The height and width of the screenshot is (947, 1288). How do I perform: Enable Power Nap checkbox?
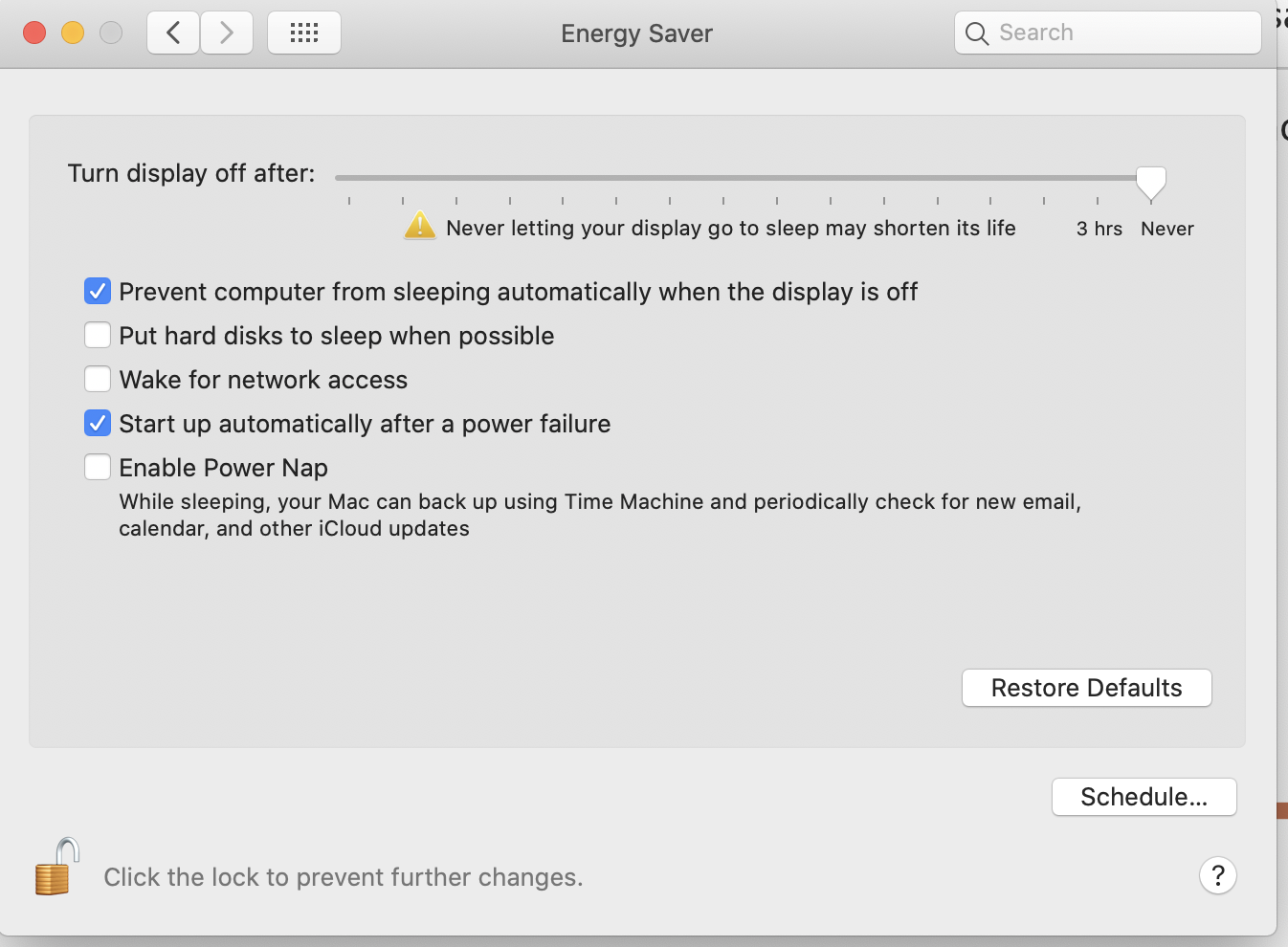tap(98, 467)
